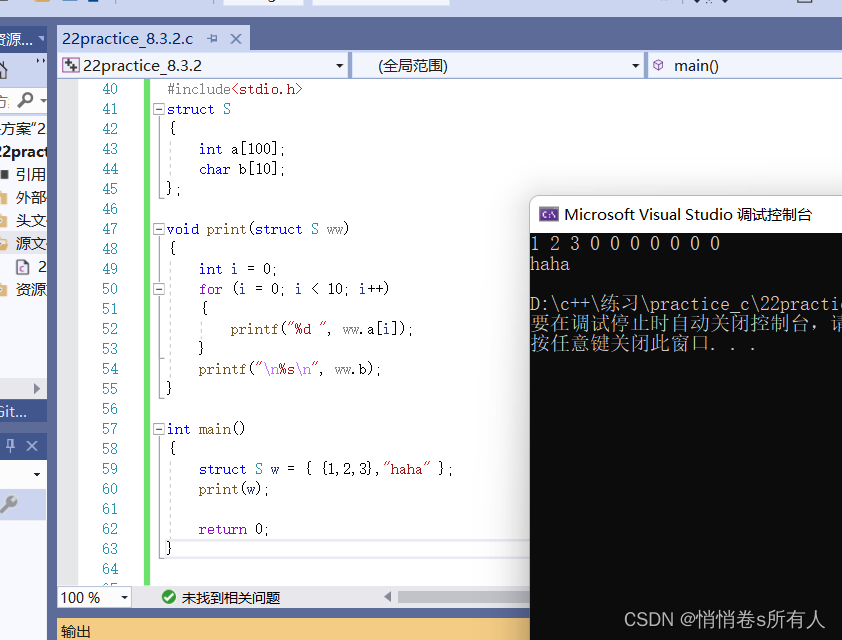Image resolution: width=842 pixels, height=640 pixels.
Task: Click the pin icon on lower-left panel
Action: click(x=11, y=445)
